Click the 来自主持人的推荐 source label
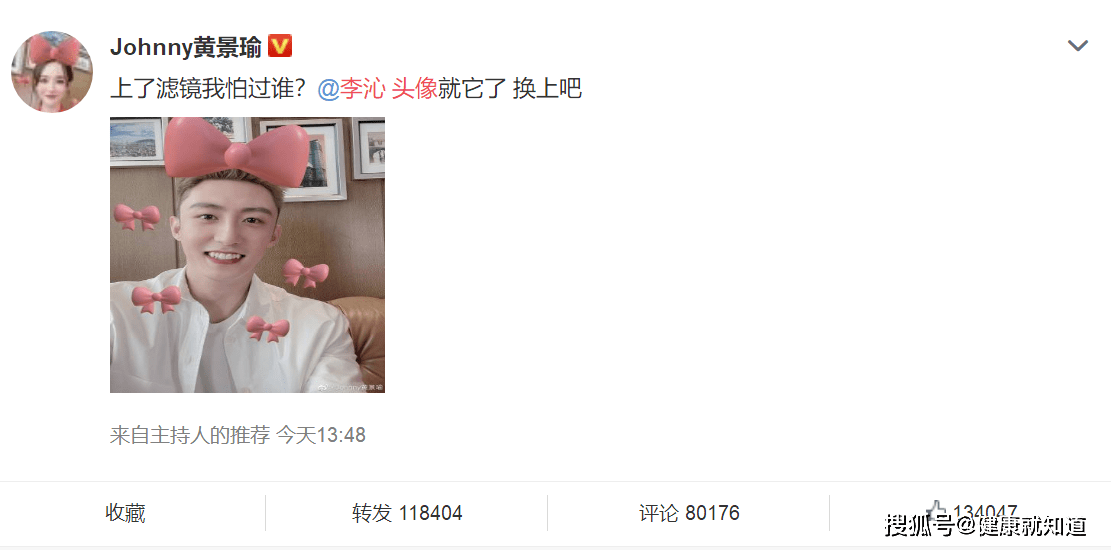 click(x=190, y=434)
